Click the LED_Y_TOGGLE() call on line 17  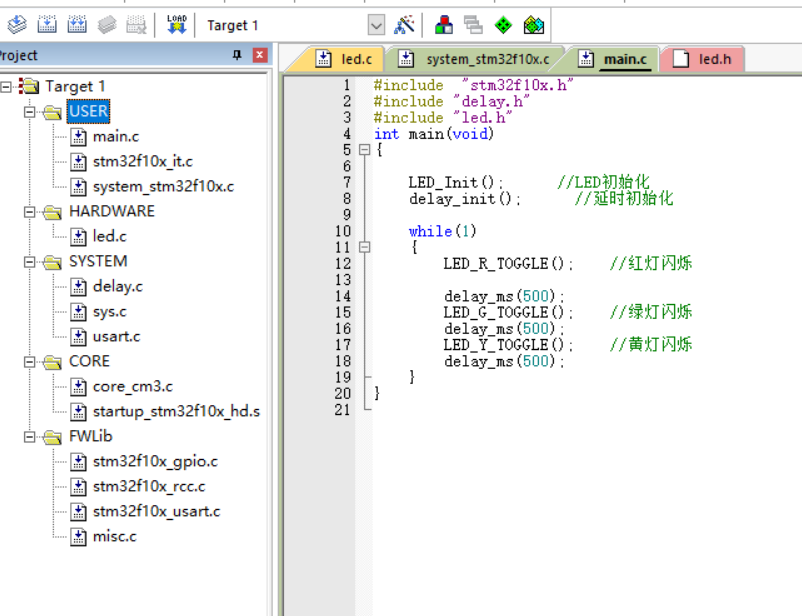click(508, 345)
